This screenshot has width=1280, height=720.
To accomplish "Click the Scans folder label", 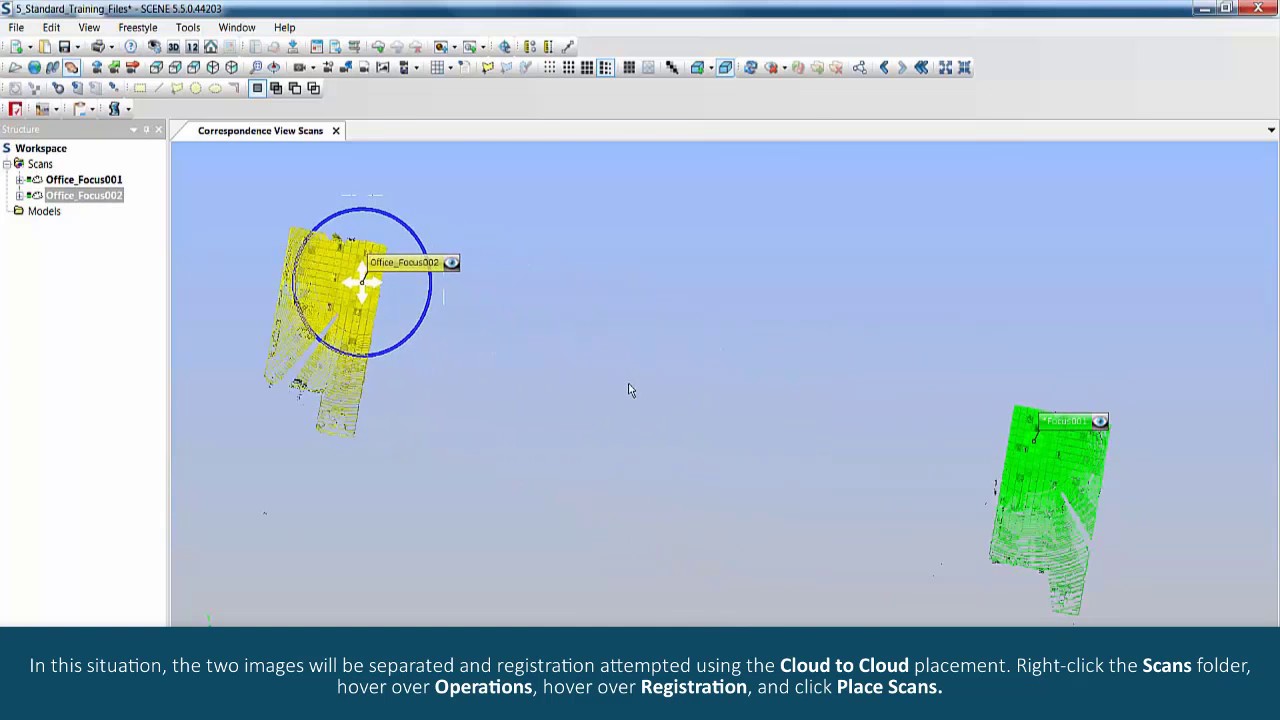I will point(40,164).
